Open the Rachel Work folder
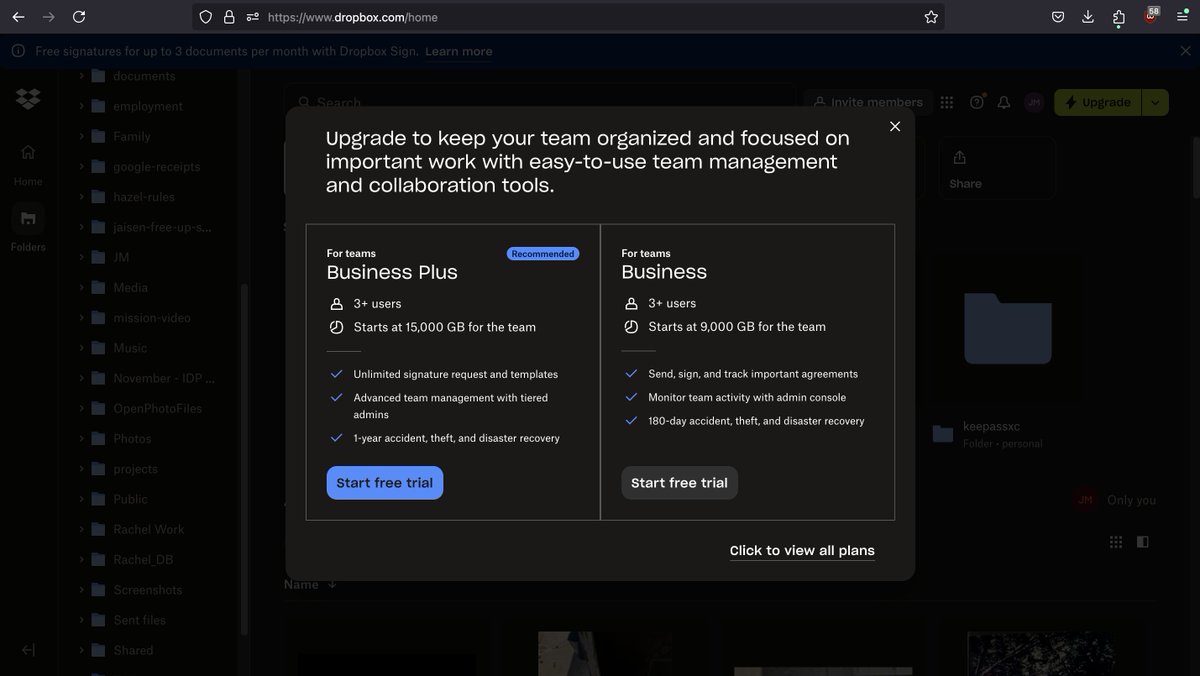1200x676 pixels. point(148,529)
